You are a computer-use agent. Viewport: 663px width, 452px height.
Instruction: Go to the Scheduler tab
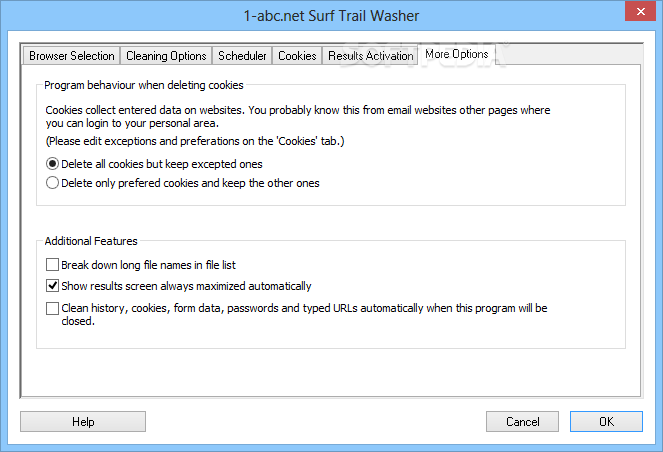click(242, 56)
